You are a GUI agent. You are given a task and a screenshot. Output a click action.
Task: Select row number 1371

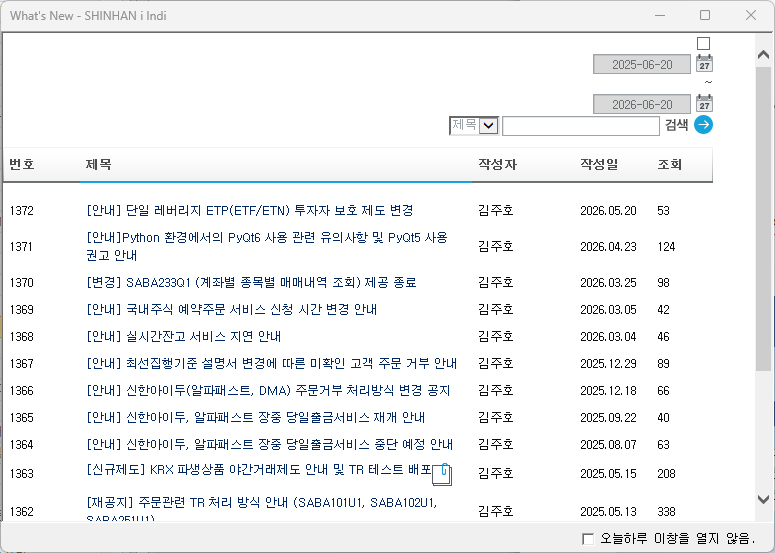(x=21, y=247)
